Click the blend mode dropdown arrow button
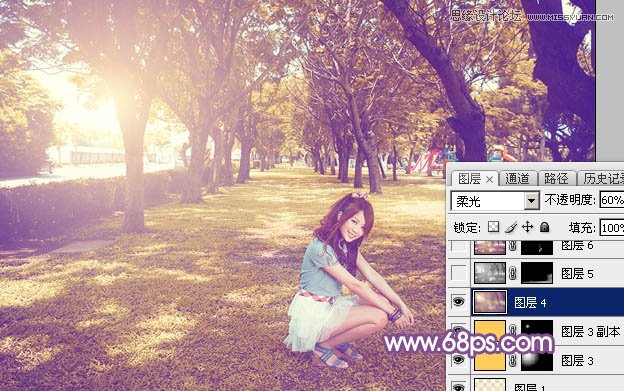This screenshot has width=624, height=391. (x=531, y=201)
